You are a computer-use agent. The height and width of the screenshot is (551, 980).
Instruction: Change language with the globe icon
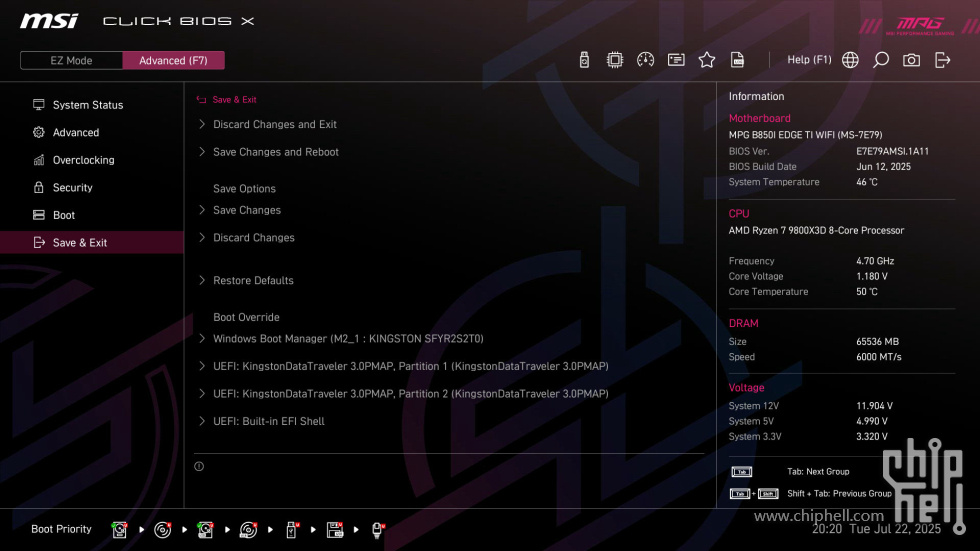[850, 60]
